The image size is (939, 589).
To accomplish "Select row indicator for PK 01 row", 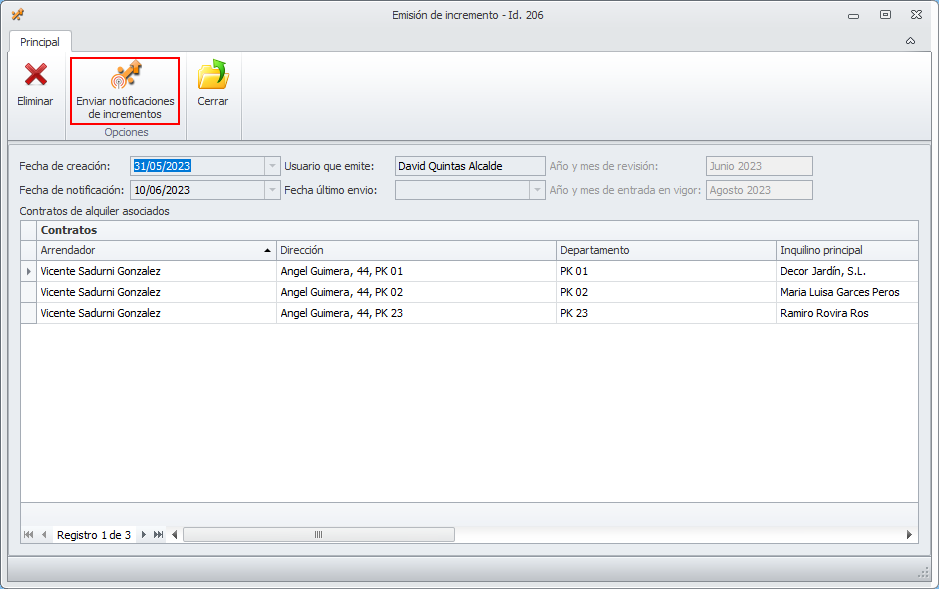I will coord(29,271).
